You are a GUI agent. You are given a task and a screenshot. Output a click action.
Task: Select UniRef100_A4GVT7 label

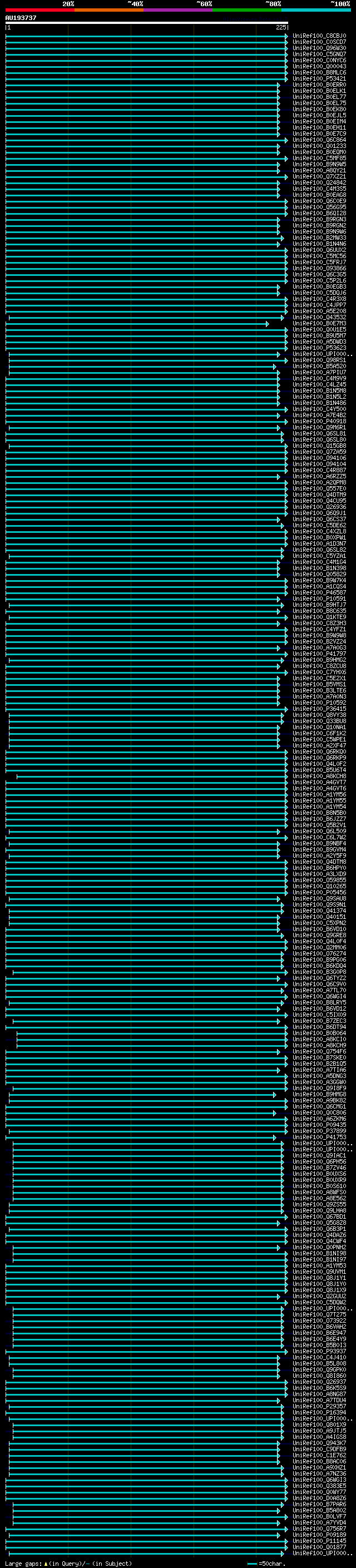point(319,782)
